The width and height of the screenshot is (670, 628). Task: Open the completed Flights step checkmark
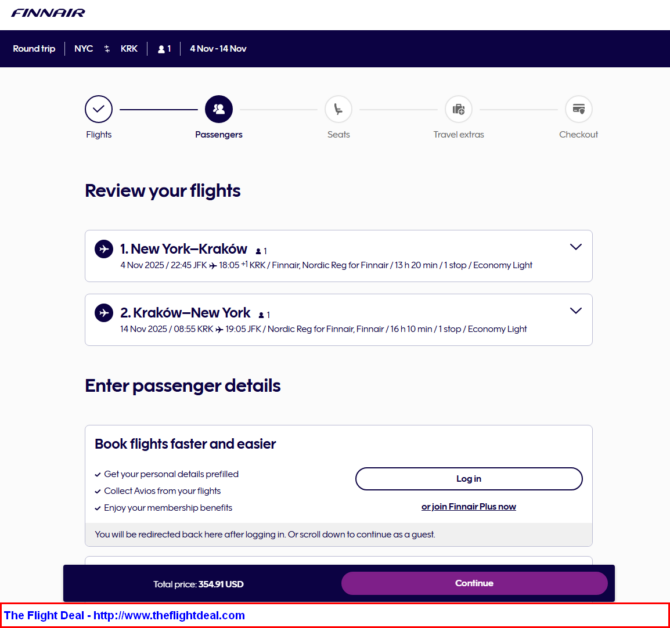click(99, 109)
